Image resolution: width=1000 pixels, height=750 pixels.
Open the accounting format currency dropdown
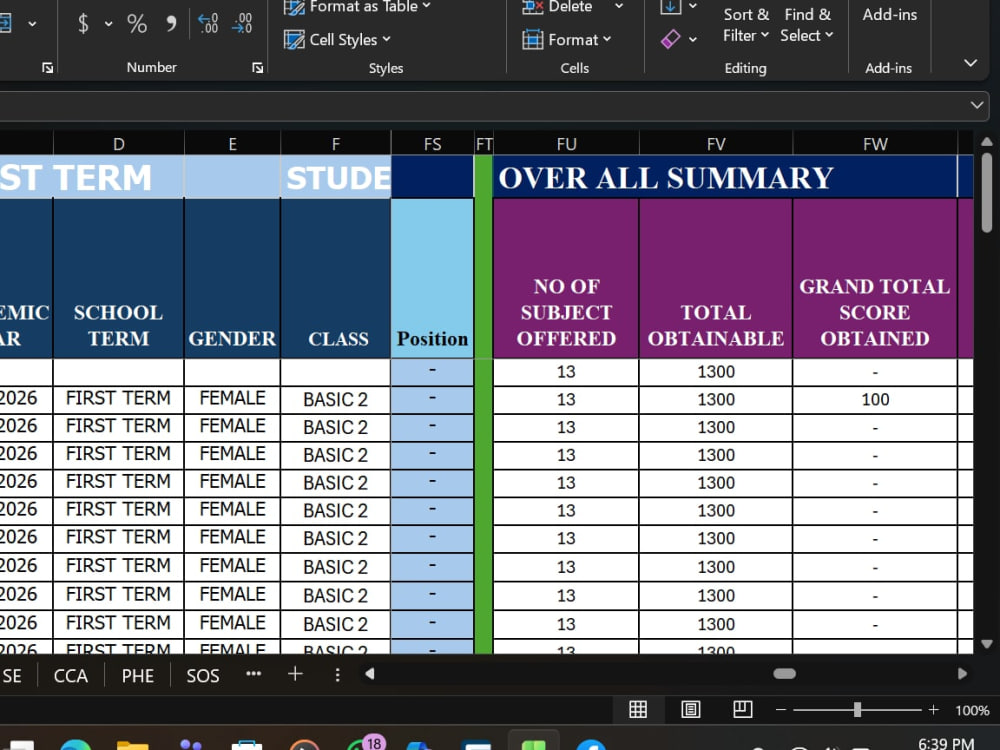click(x=108, y=24)
